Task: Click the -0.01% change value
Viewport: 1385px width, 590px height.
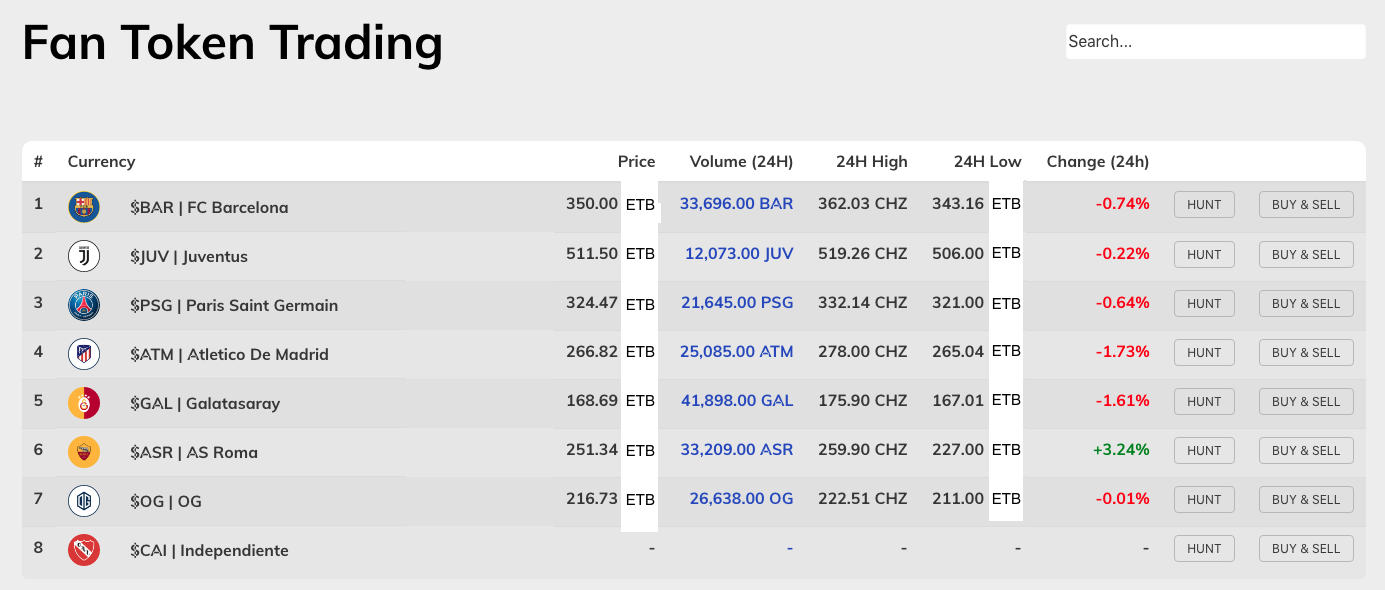Action: [x=1123, y=499]
